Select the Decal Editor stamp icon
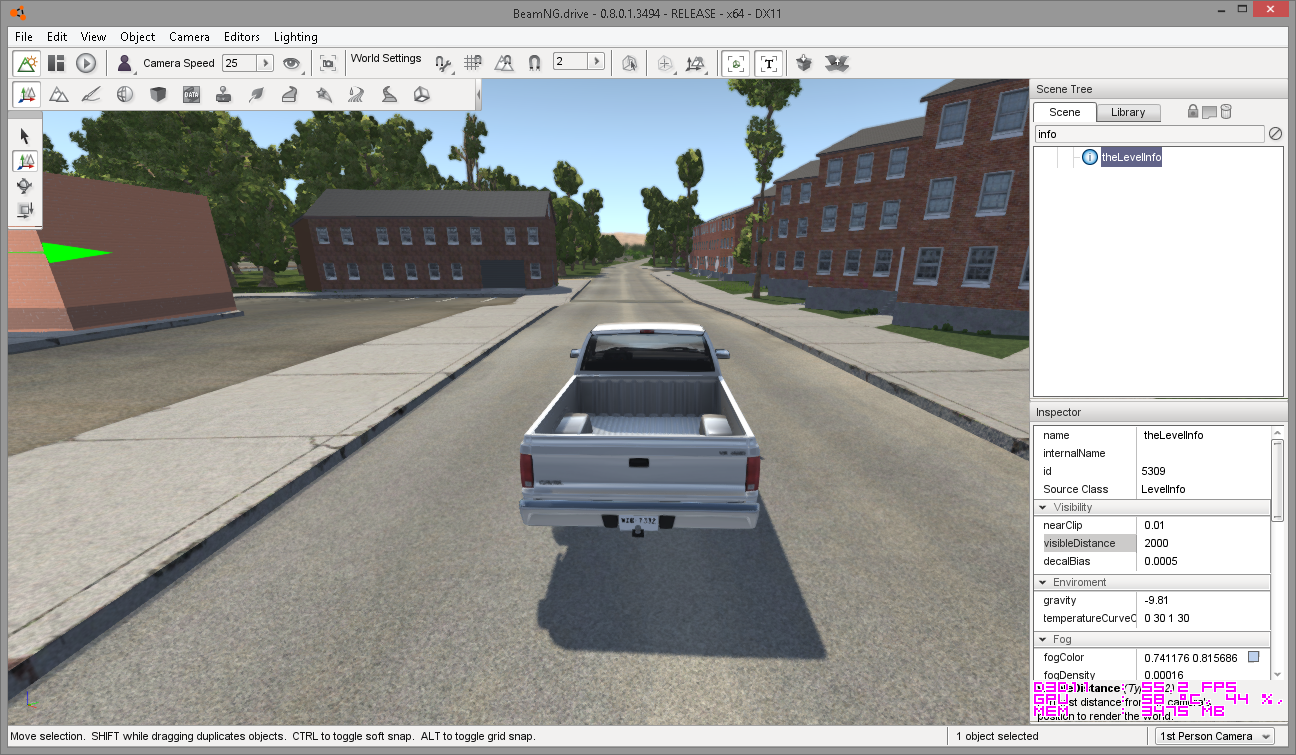This screenshot has height=755, width=1296. [224, 94]
